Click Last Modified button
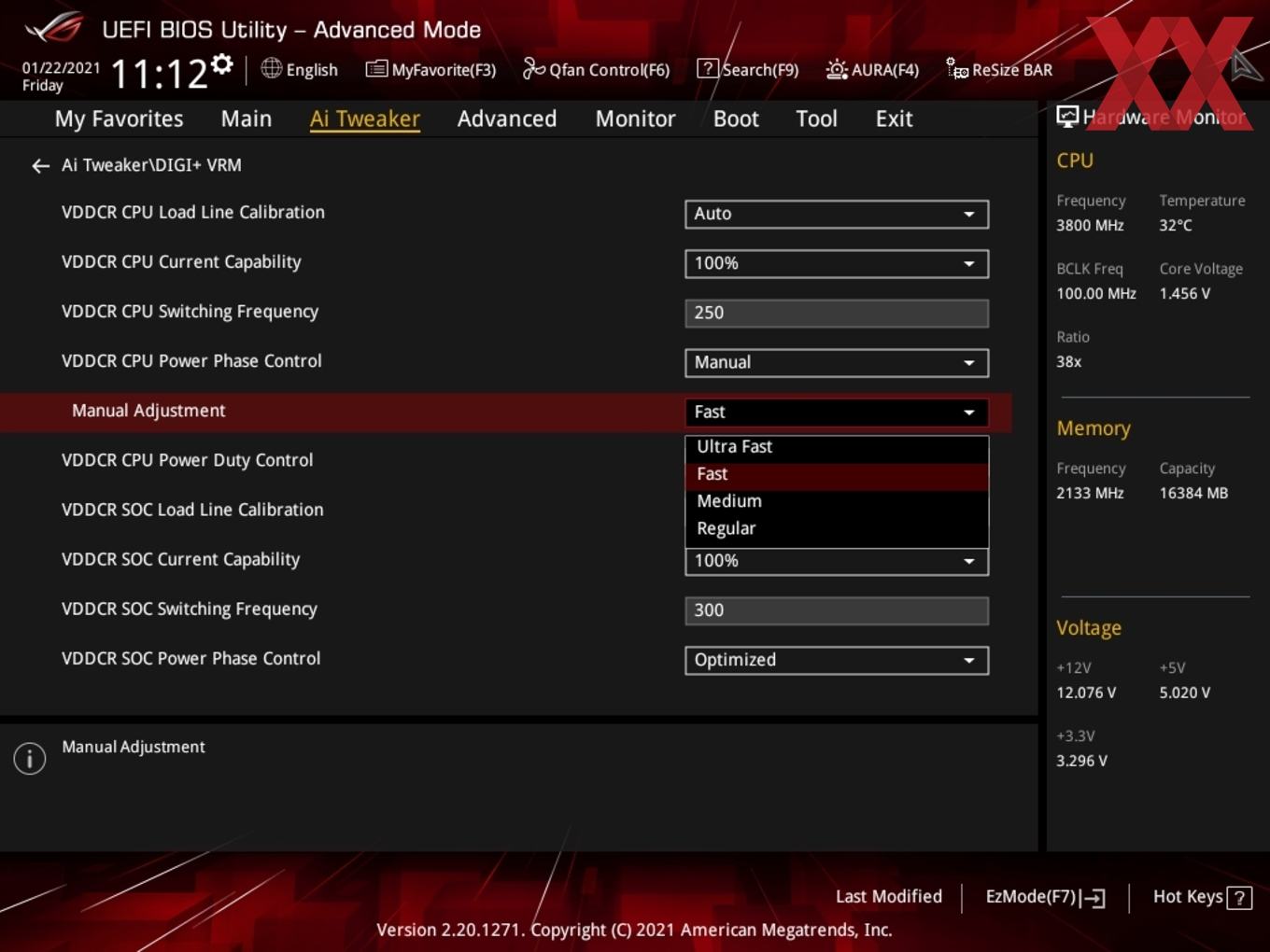Image resolution: width=1270 pixels, height=952 pixels. click(889, 896)
